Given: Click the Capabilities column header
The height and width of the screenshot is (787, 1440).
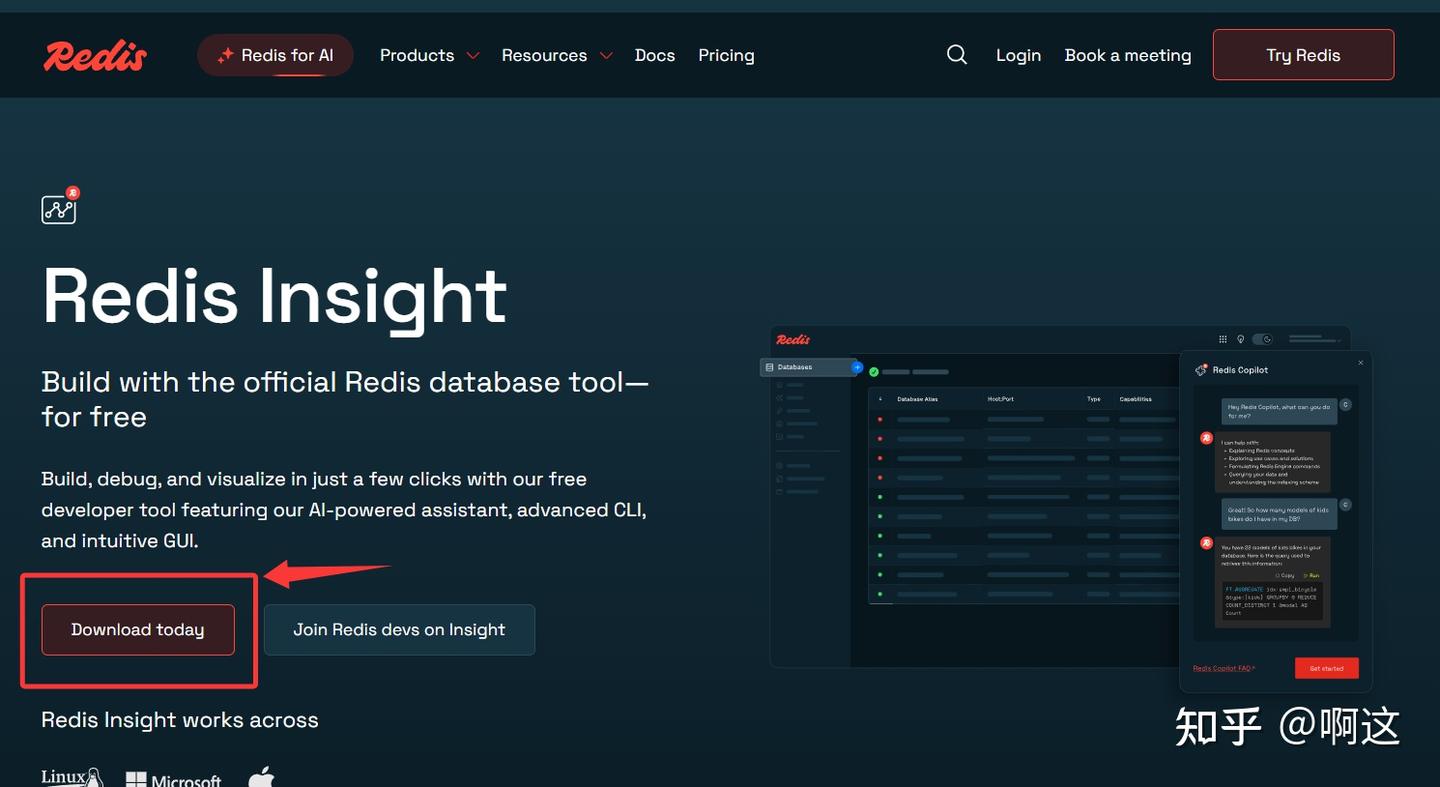Looking at the screenshot, I should (x=1135, y=399).
